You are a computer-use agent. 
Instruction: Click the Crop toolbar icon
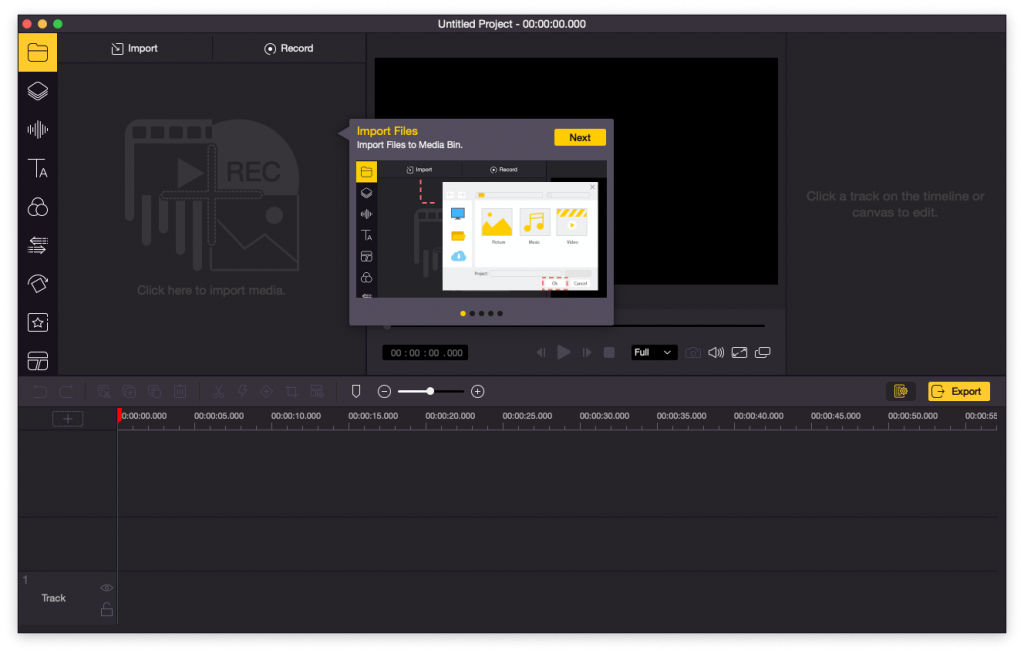pos(292,391)
